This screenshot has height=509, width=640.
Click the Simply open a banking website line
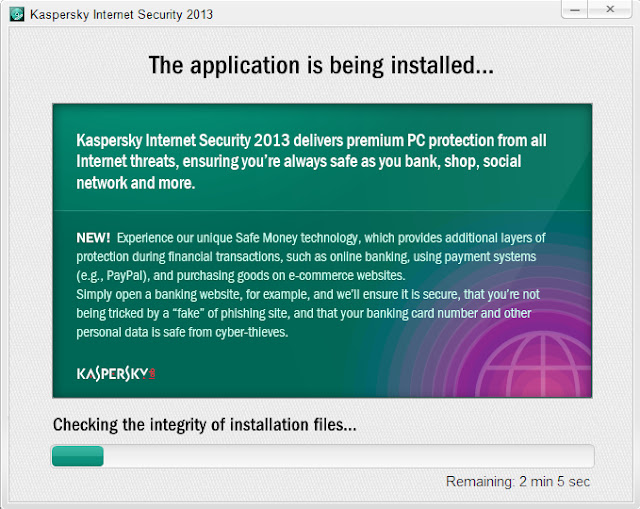(308, 294)
